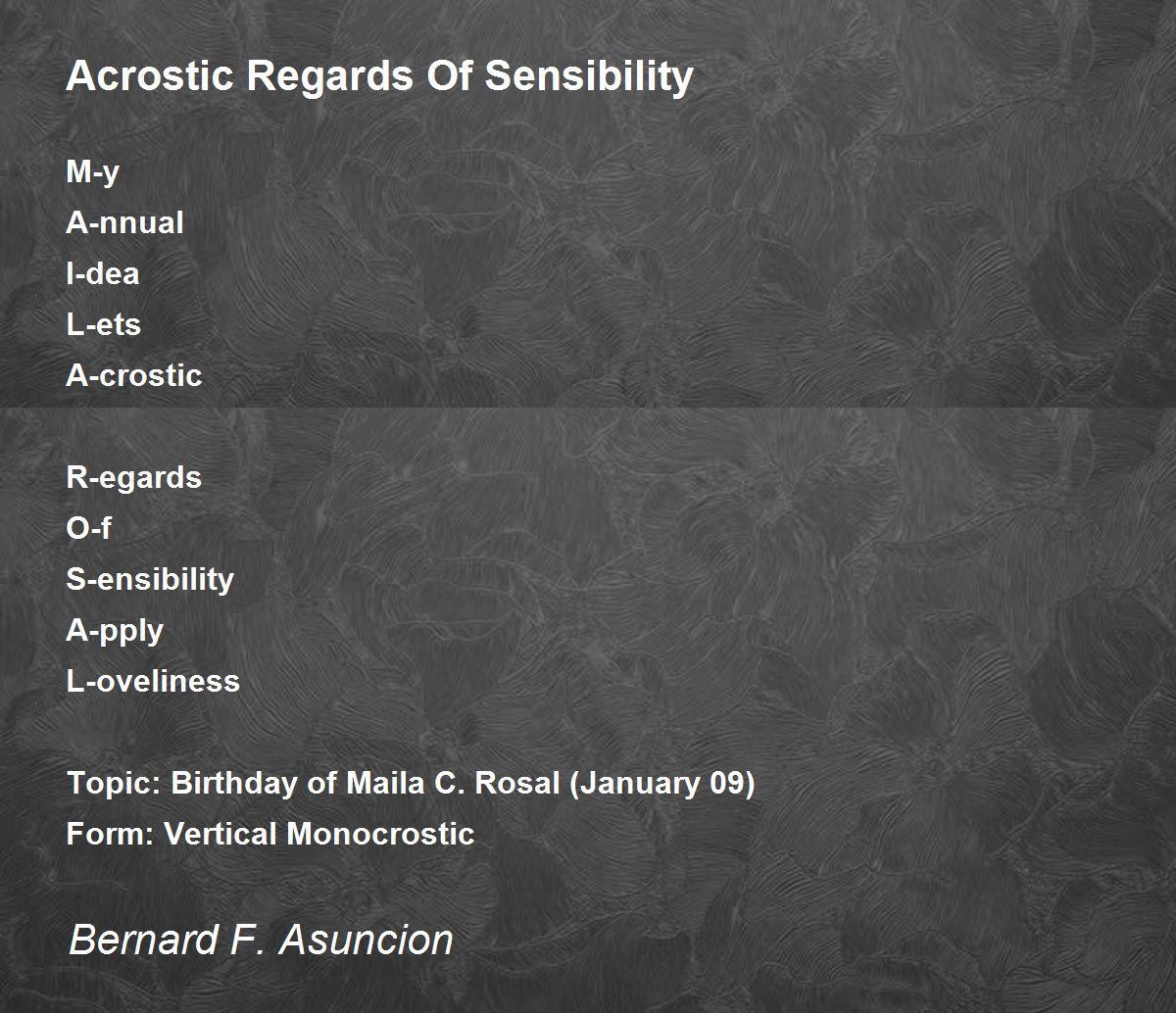Click the line 'L-oveliness'
The width and height of the screenshot is (1176, 1013).
tap(153, 681)
